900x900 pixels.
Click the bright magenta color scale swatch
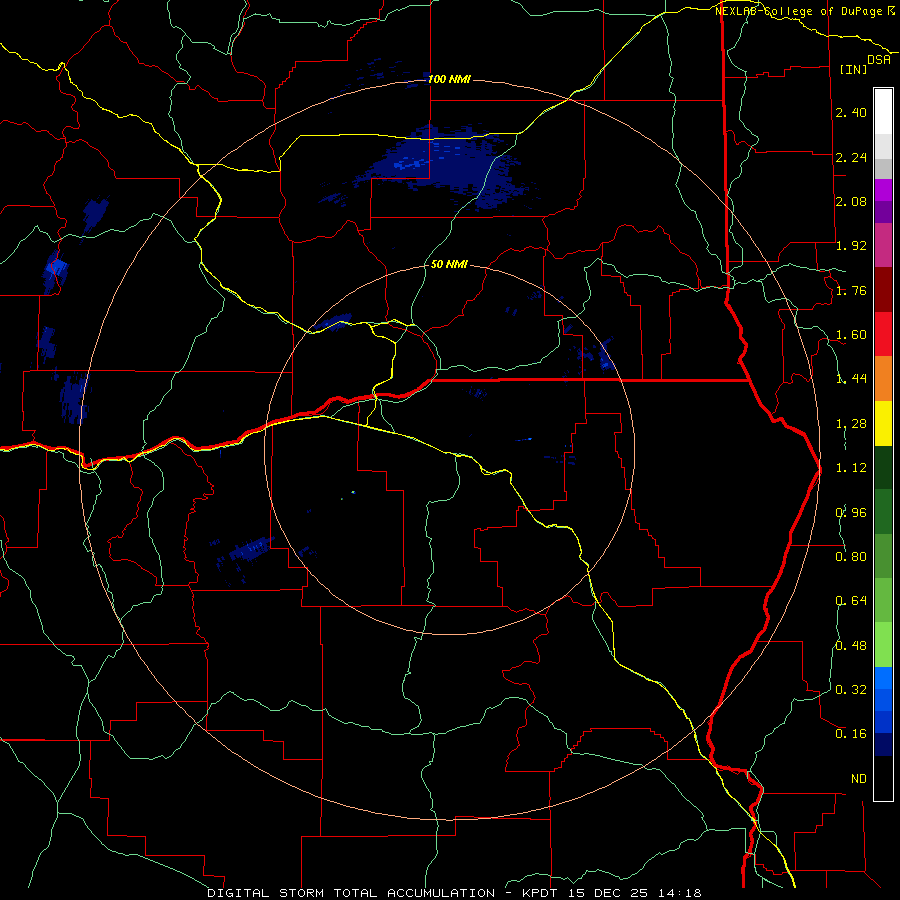[x=883, y=190]
